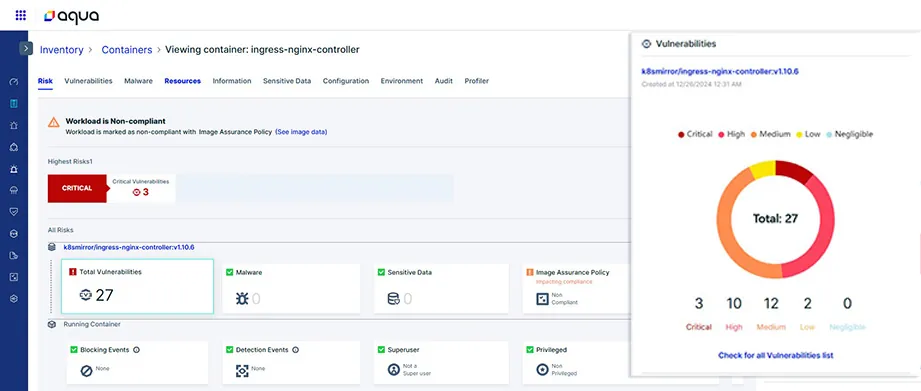Viewport: 921px width, 391px height.
Task: Go to Inventory breadcrumb
Action: [62, 50]
